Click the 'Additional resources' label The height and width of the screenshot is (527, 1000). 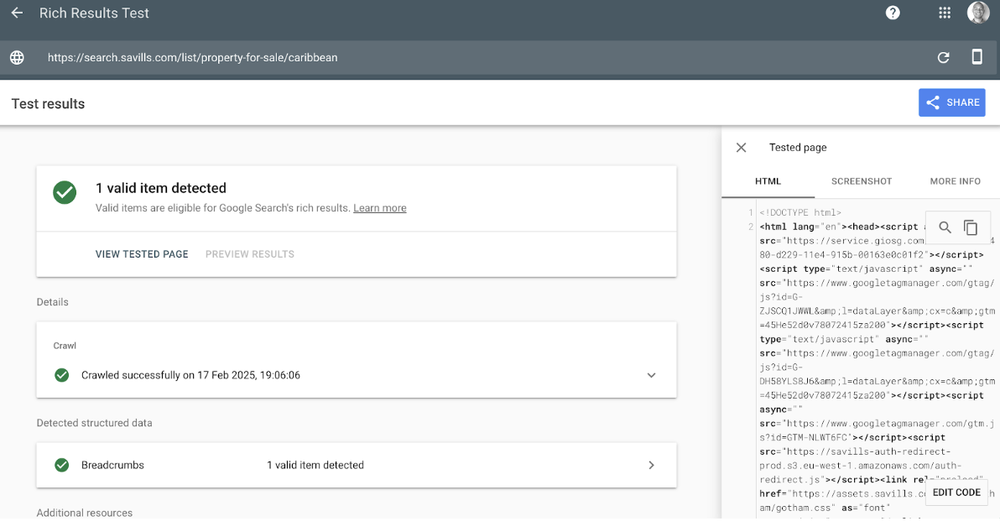[x=84, y=513]
